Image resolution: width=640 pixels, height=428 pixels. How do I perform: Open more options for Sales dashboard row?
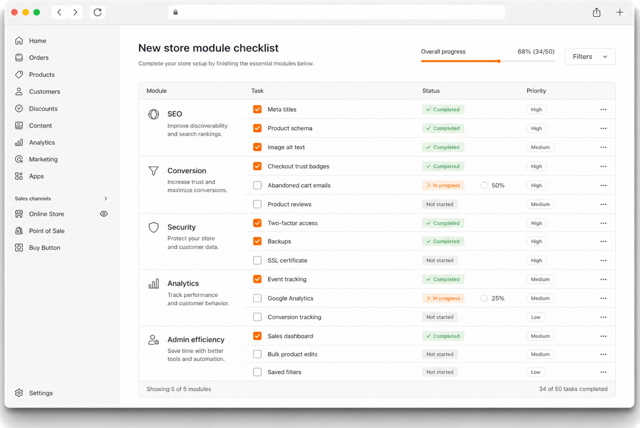point(603,336)
